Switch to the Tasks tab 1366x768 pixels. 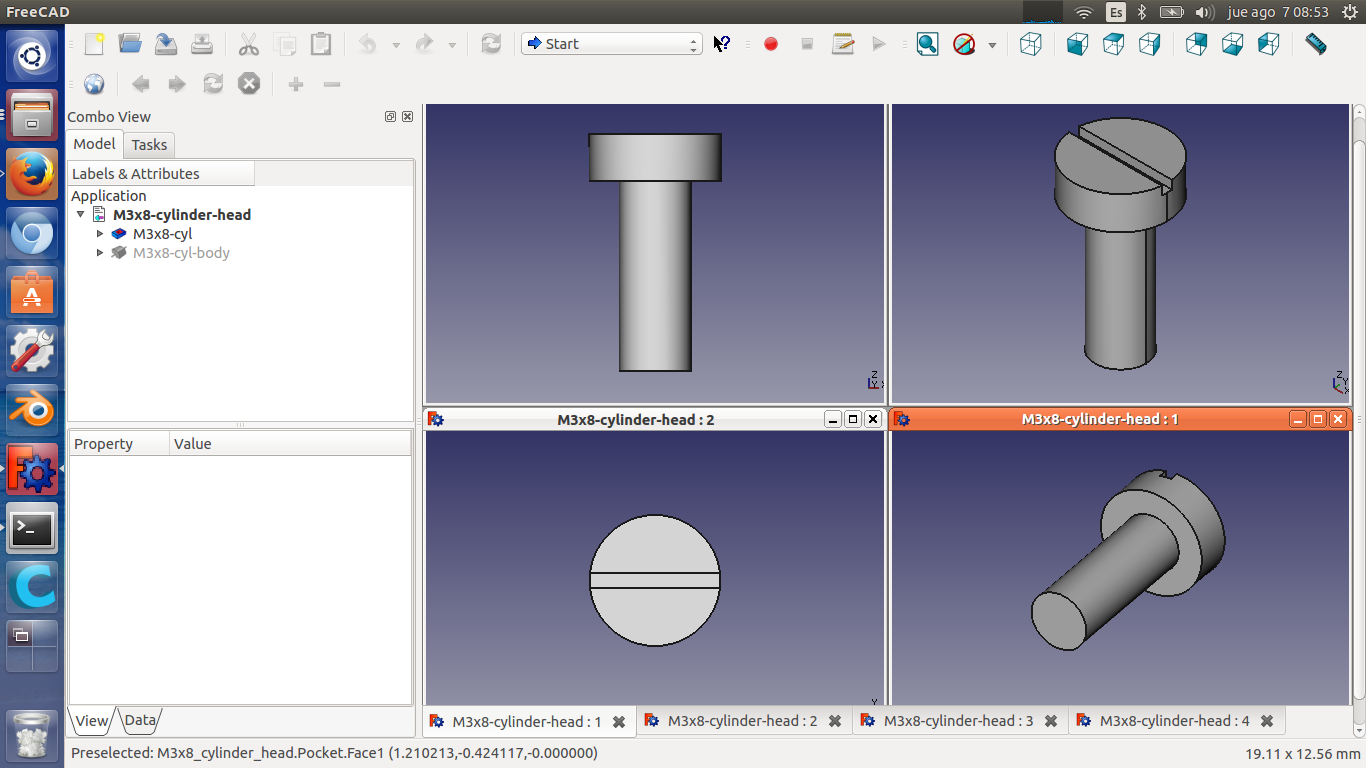click(x=149, y=145)
